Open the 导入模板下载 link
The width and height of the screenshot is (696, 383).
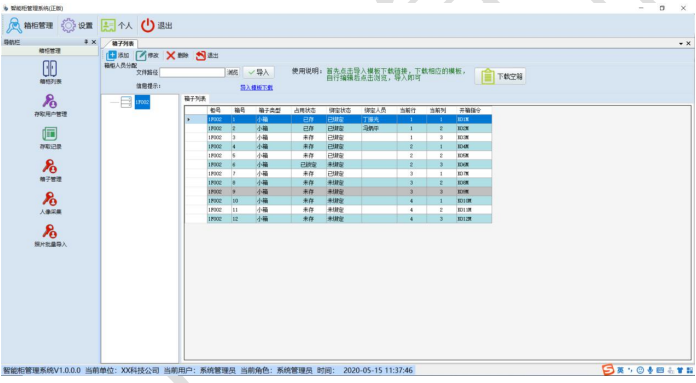click(257, 88)
